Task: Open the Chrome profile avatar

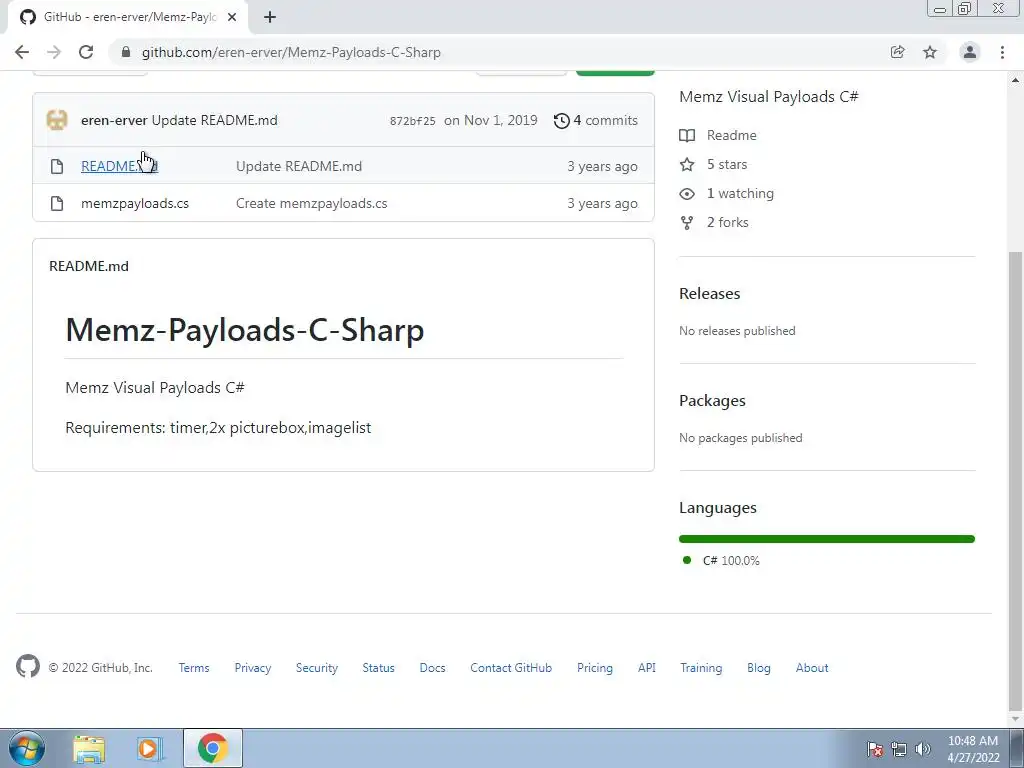Action: coord(970,52)
